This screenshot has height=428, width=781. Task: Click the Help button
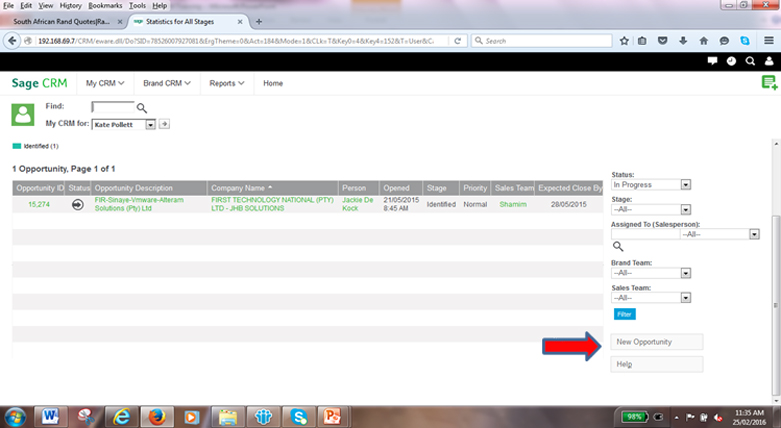tap(656, 364)
